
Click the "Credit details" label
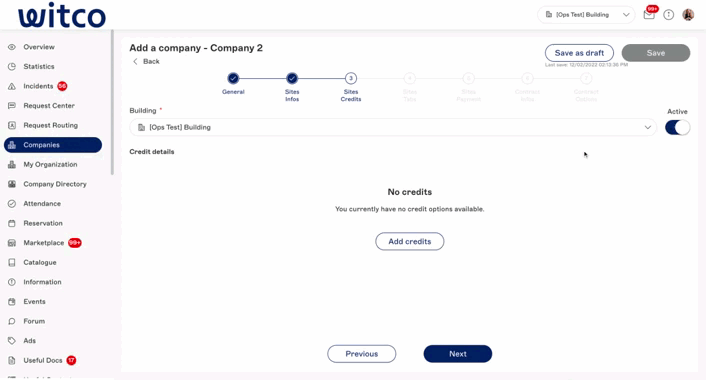pos(152,152)
